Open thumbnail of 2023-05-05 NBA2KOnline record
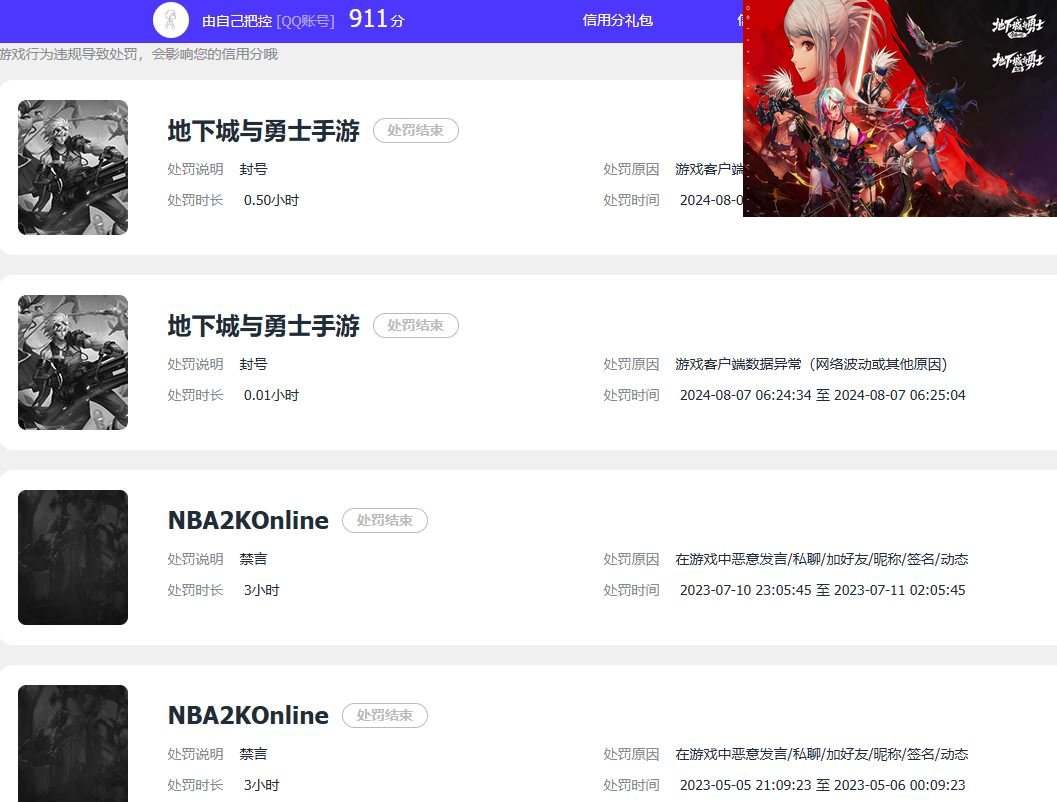Screen dimensions: 1057x802 (x=73, y=743)
